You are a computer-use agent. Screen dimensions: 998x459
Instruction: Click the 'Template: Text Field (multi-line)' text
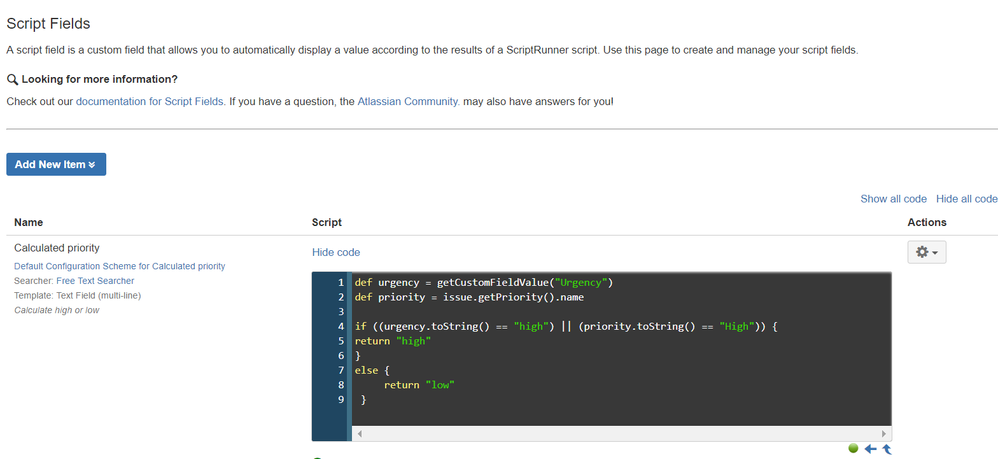pyautogui.click(x=78, y=295)
